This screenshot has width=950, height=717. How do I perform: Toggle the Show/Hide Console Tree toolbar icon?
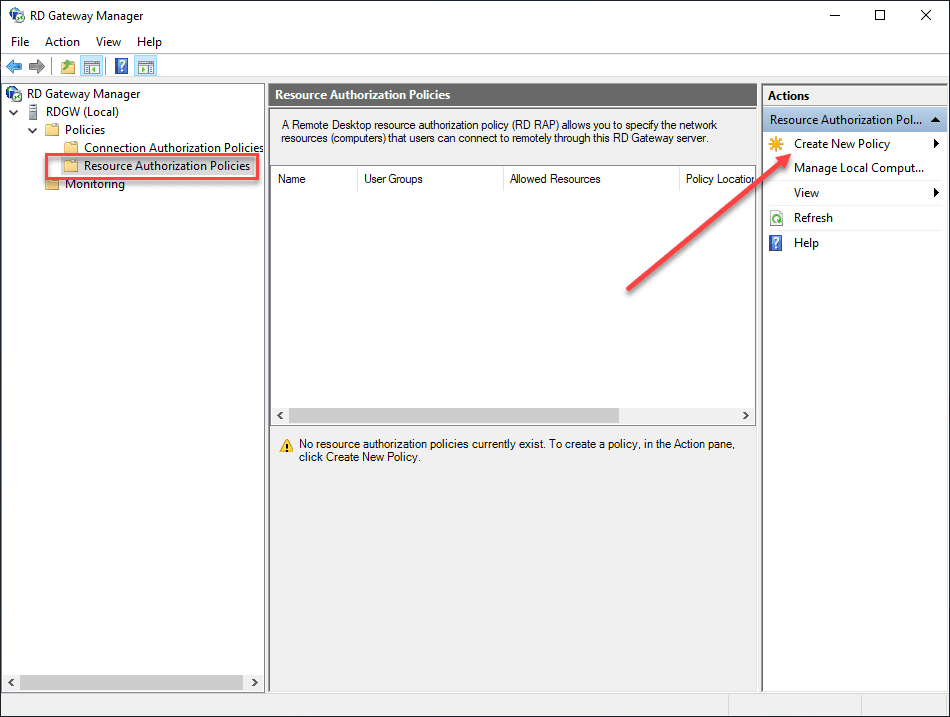coord(92,66)
